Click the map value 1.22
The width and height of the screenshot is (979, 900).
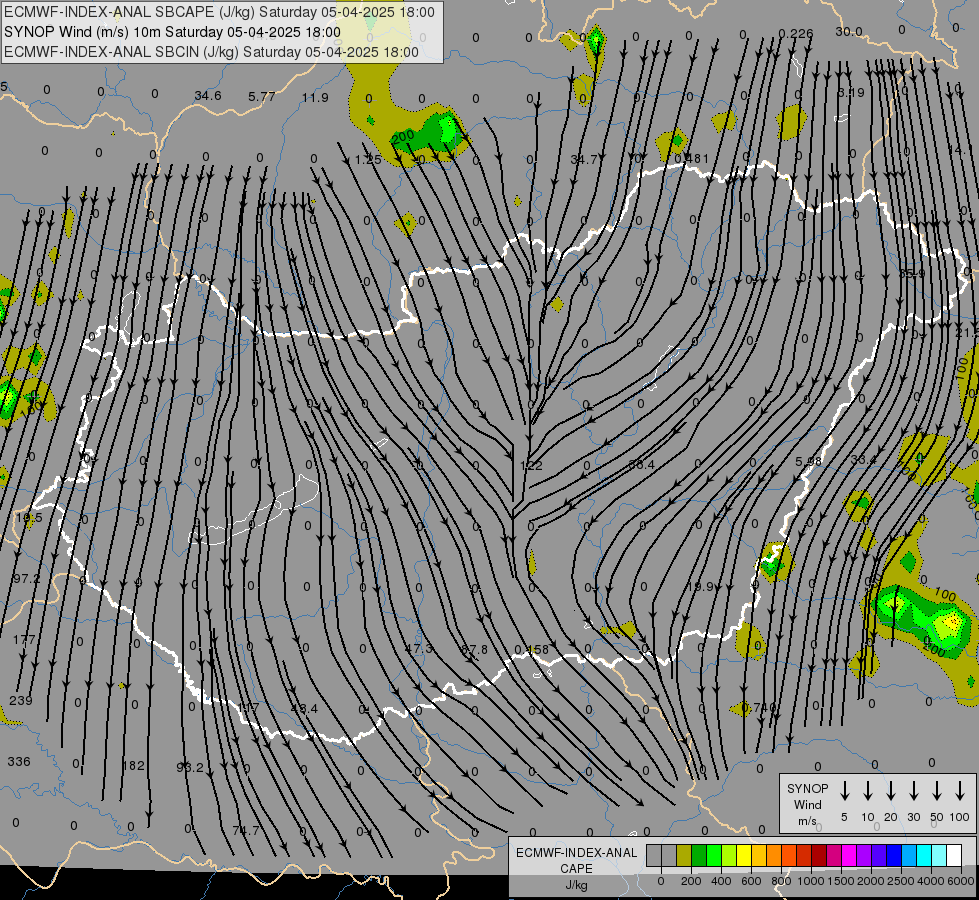531,465
